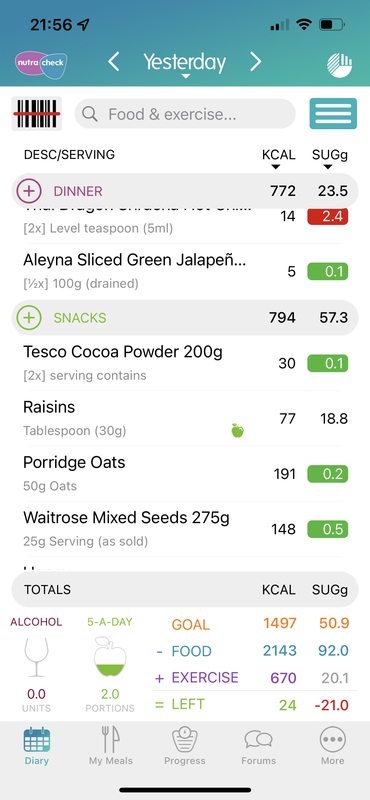Open the More tab

click(333, 745)
